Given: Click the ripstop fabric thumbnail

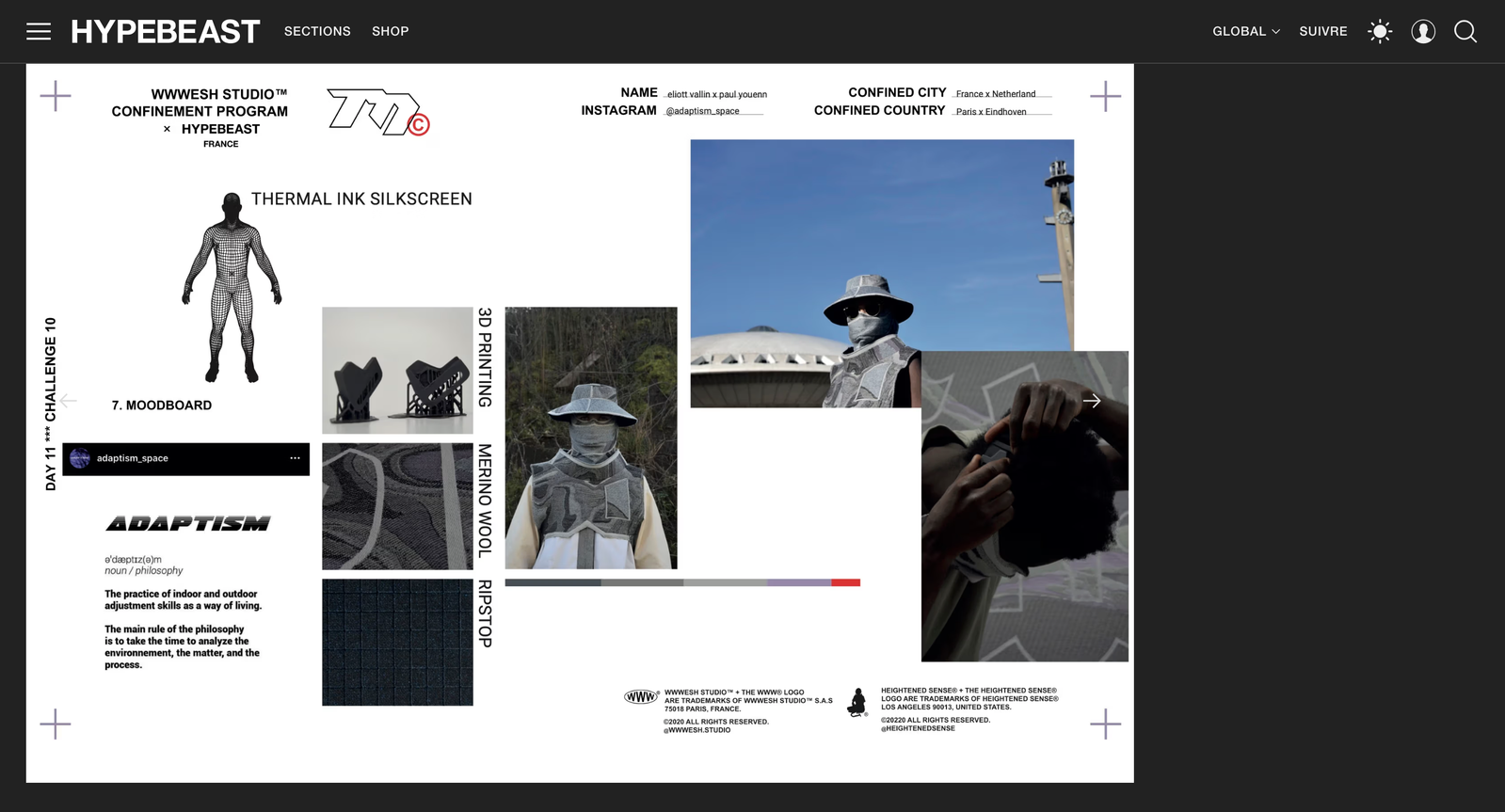Looking at the screenshot, I should click(397, 642).
